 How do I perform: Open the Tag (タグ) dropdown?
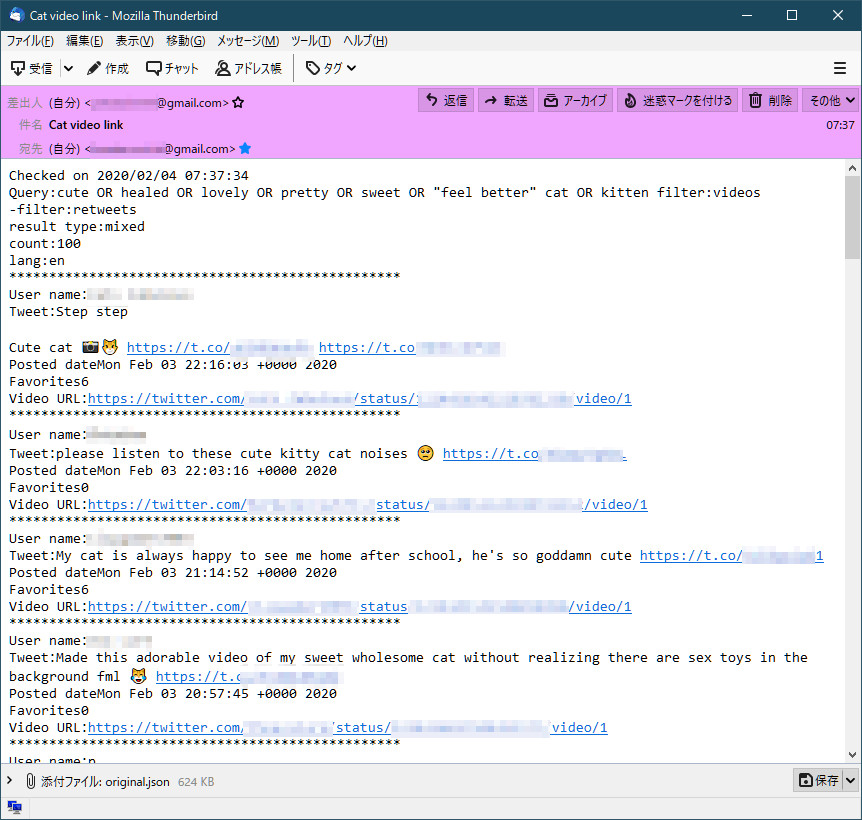(331, 68)
